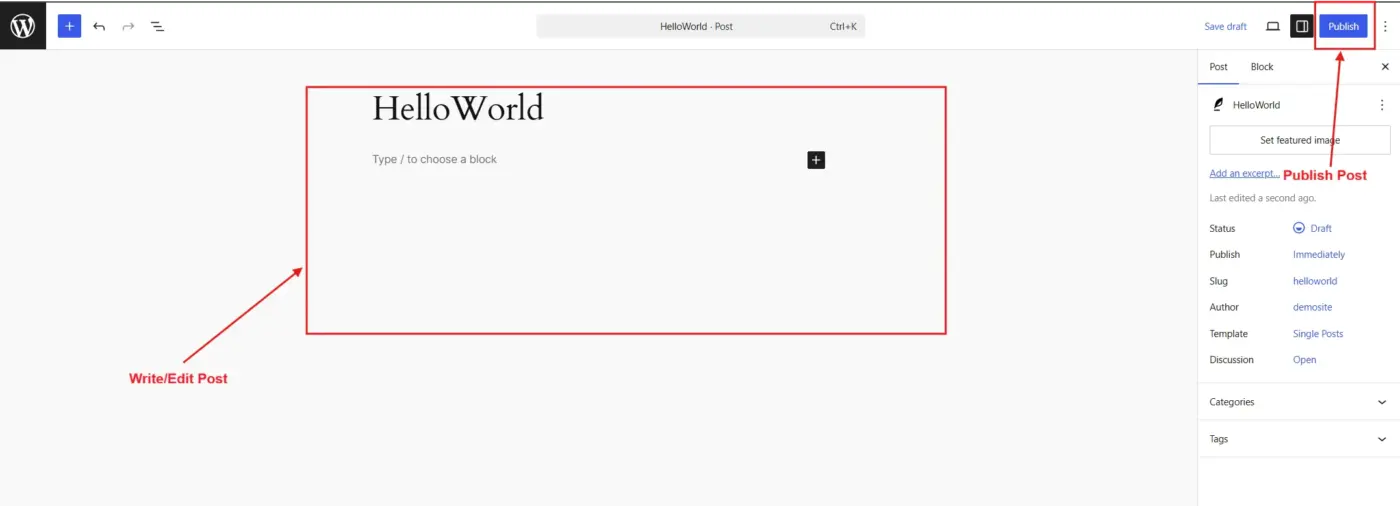Open the preview device laptop icon

click(x=1273, y=26)
